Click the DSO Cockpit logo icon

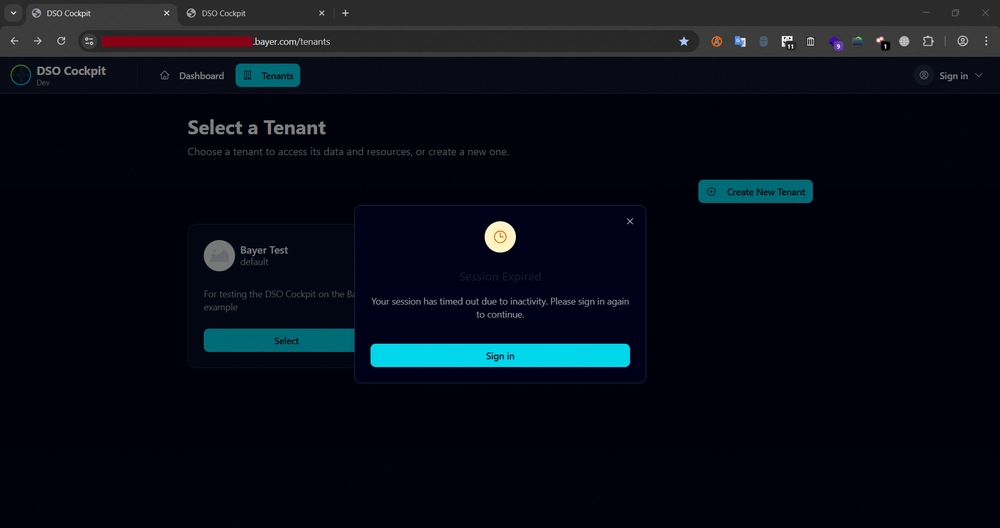click(x=20, y=75)
